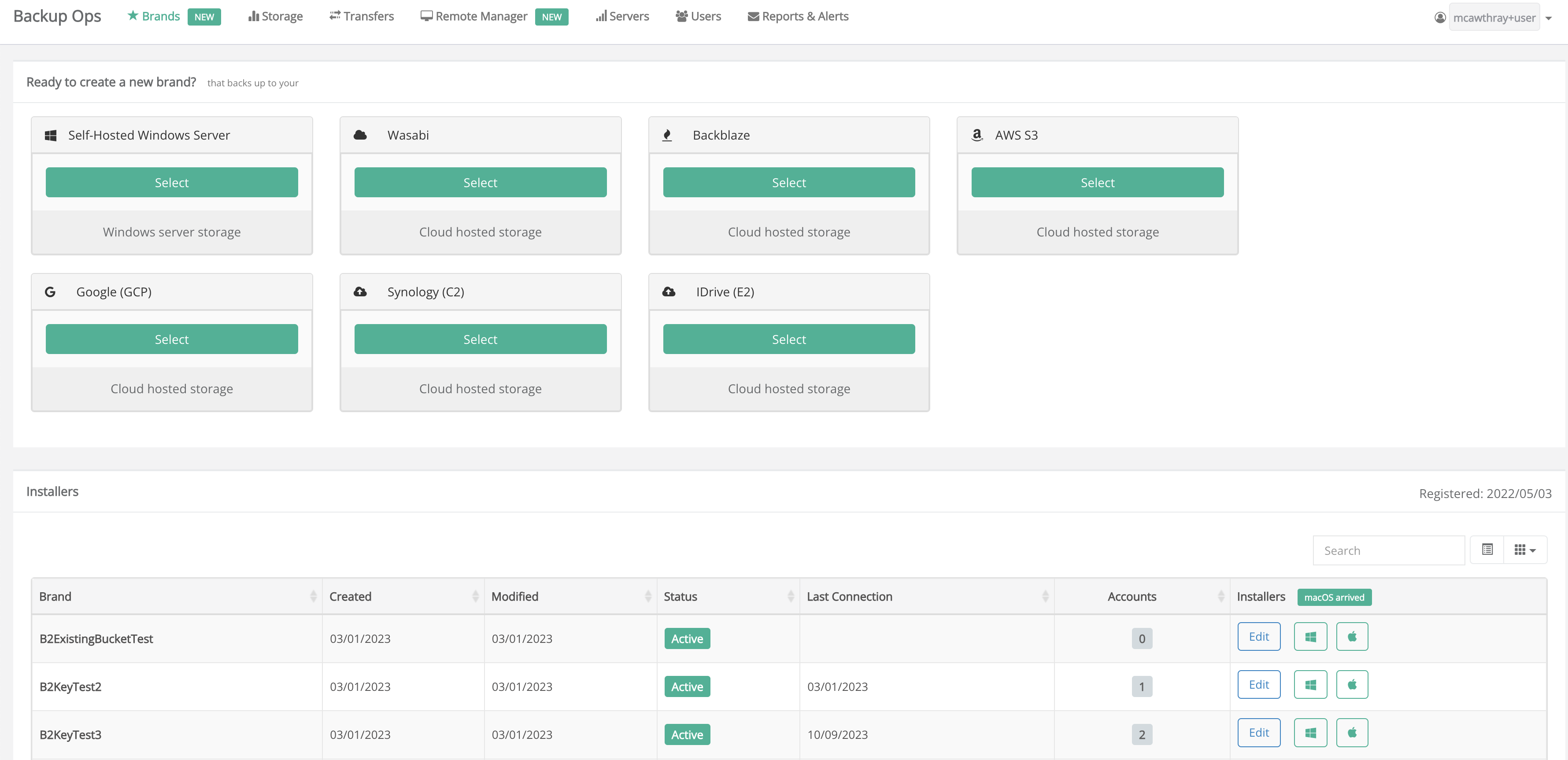Click the user profile avatar icon
Image resolution: width=1568 pixels, height=760 pixels.
tap(1439, 18)
